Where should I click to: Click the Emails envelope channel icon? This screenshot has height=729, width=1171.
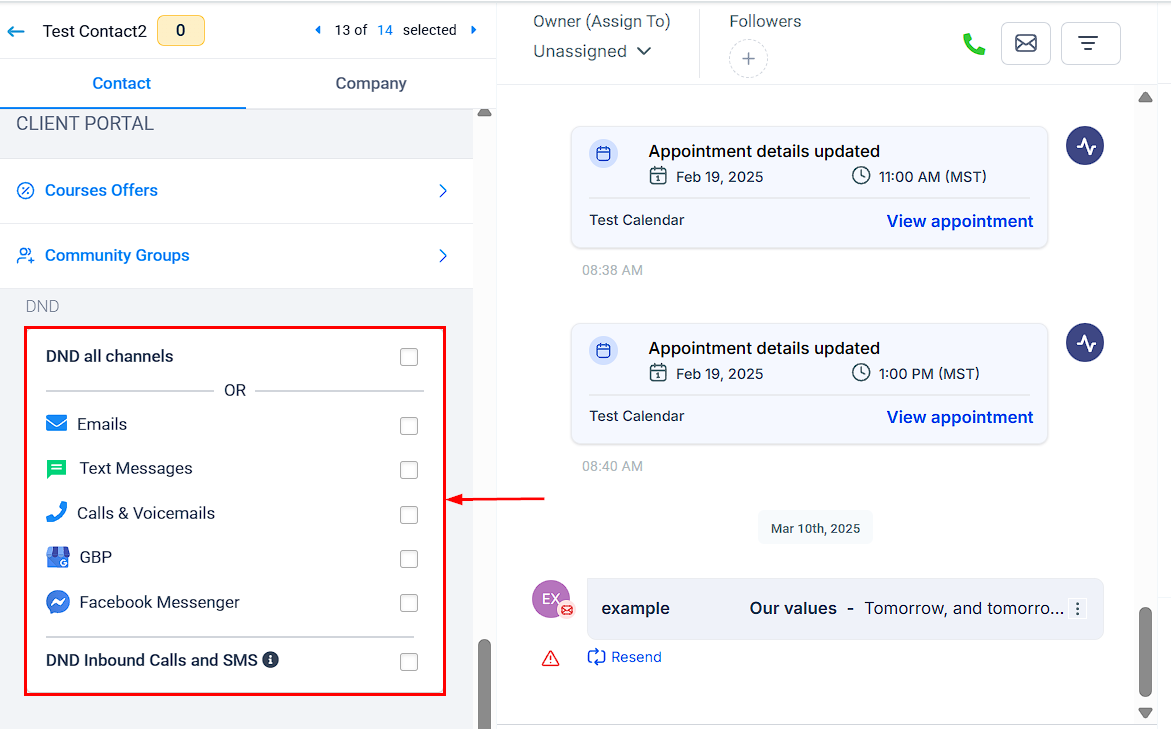(x=57, y=424)
